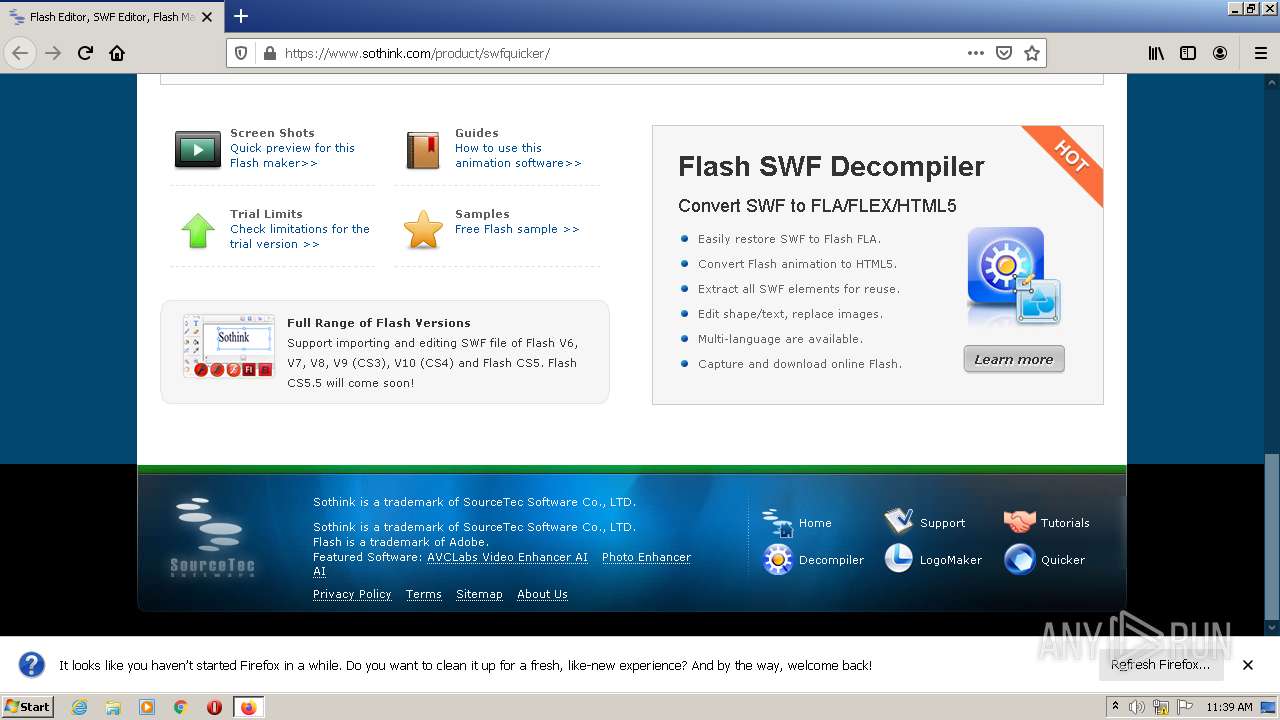This screenshot has height=720, width=1280.
Task: Open the Quick preview for this Flash maker link
Action: [x=292, y=155]
